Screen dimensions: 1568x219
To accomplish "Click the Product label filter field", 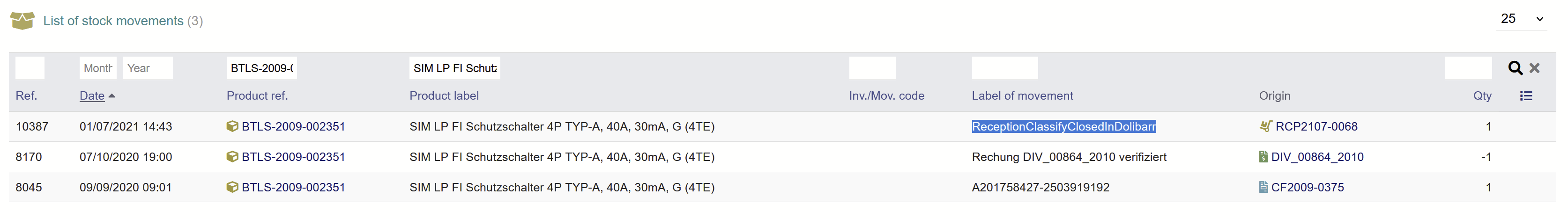I will (455, 68).
